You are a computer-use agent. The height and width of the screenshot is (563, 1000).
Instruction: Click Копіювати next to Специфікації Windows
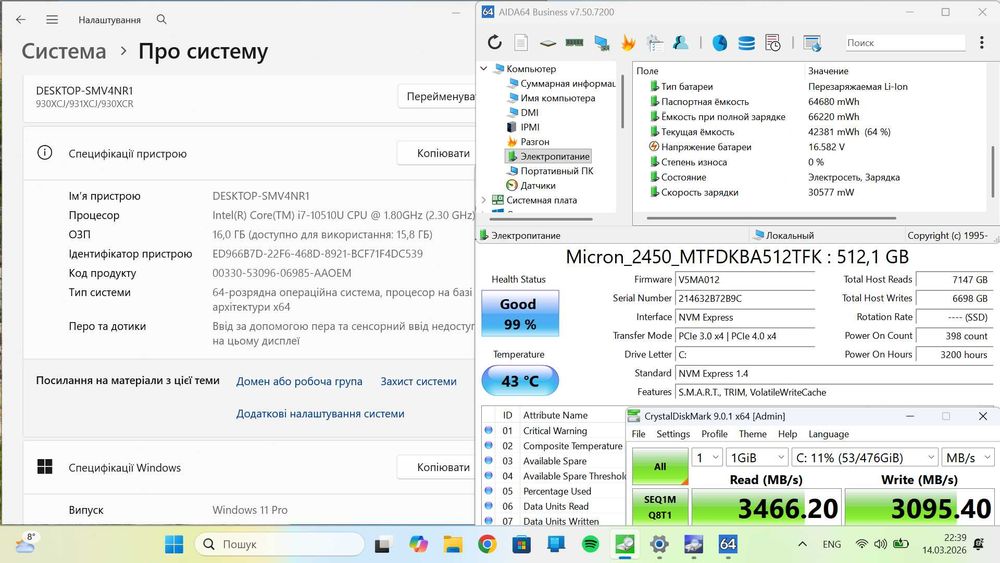437,467
